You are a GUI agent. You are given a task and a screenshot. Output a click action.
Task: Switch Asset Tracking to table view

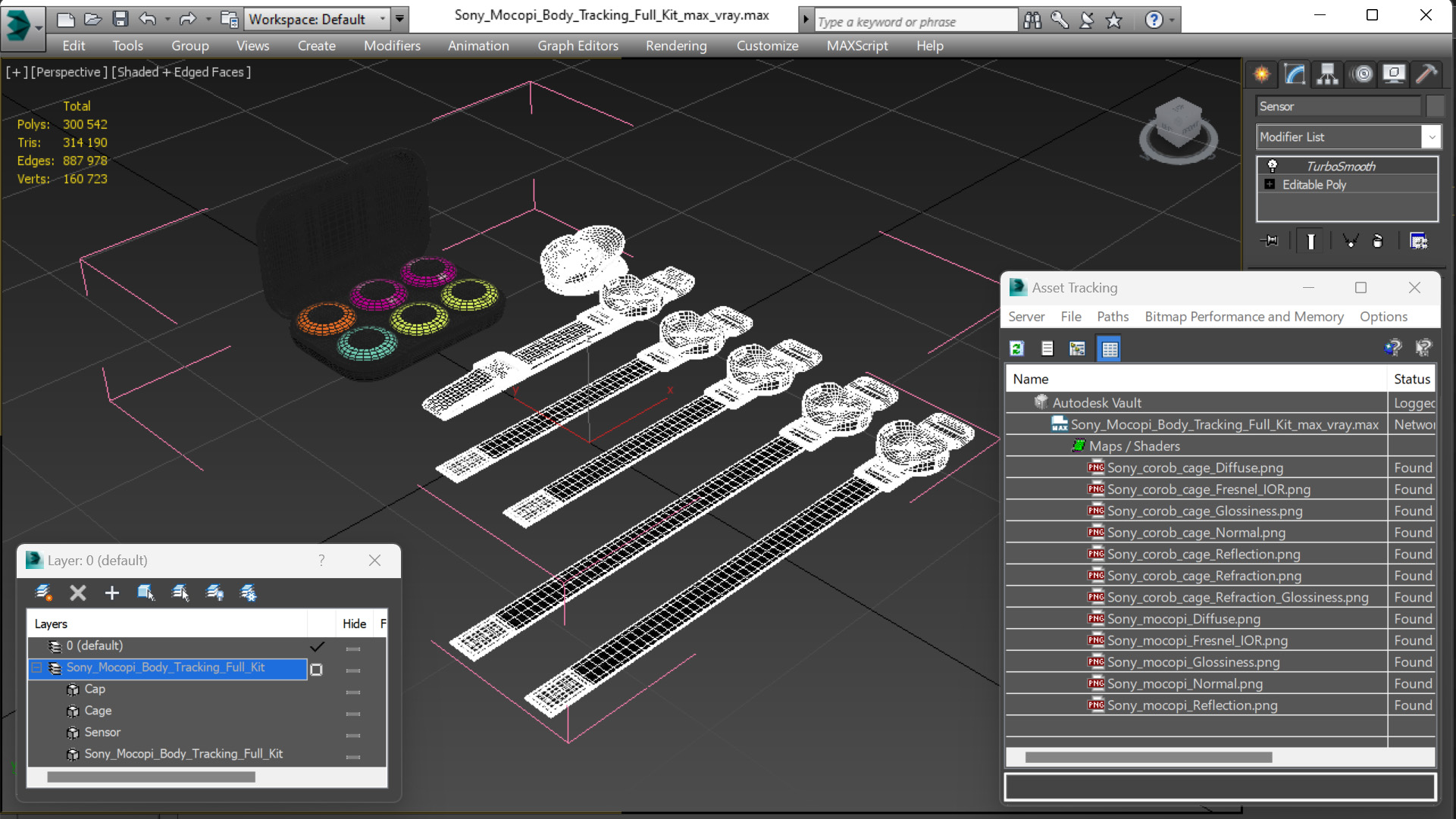click(x=1109, y=349)
